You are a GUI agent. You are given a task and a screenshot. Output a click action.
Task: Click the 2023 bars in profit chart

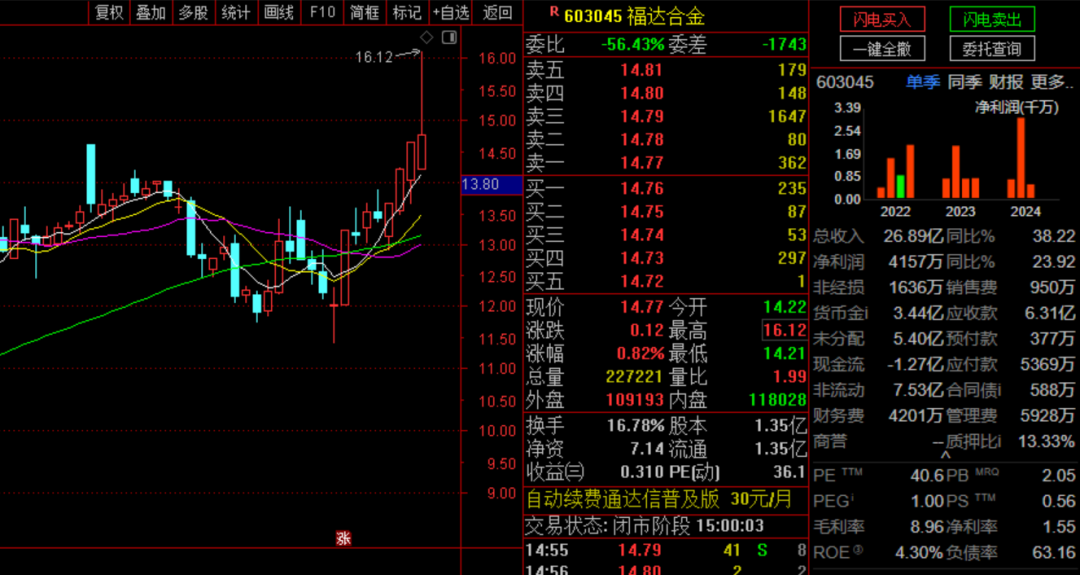[960, 172]
